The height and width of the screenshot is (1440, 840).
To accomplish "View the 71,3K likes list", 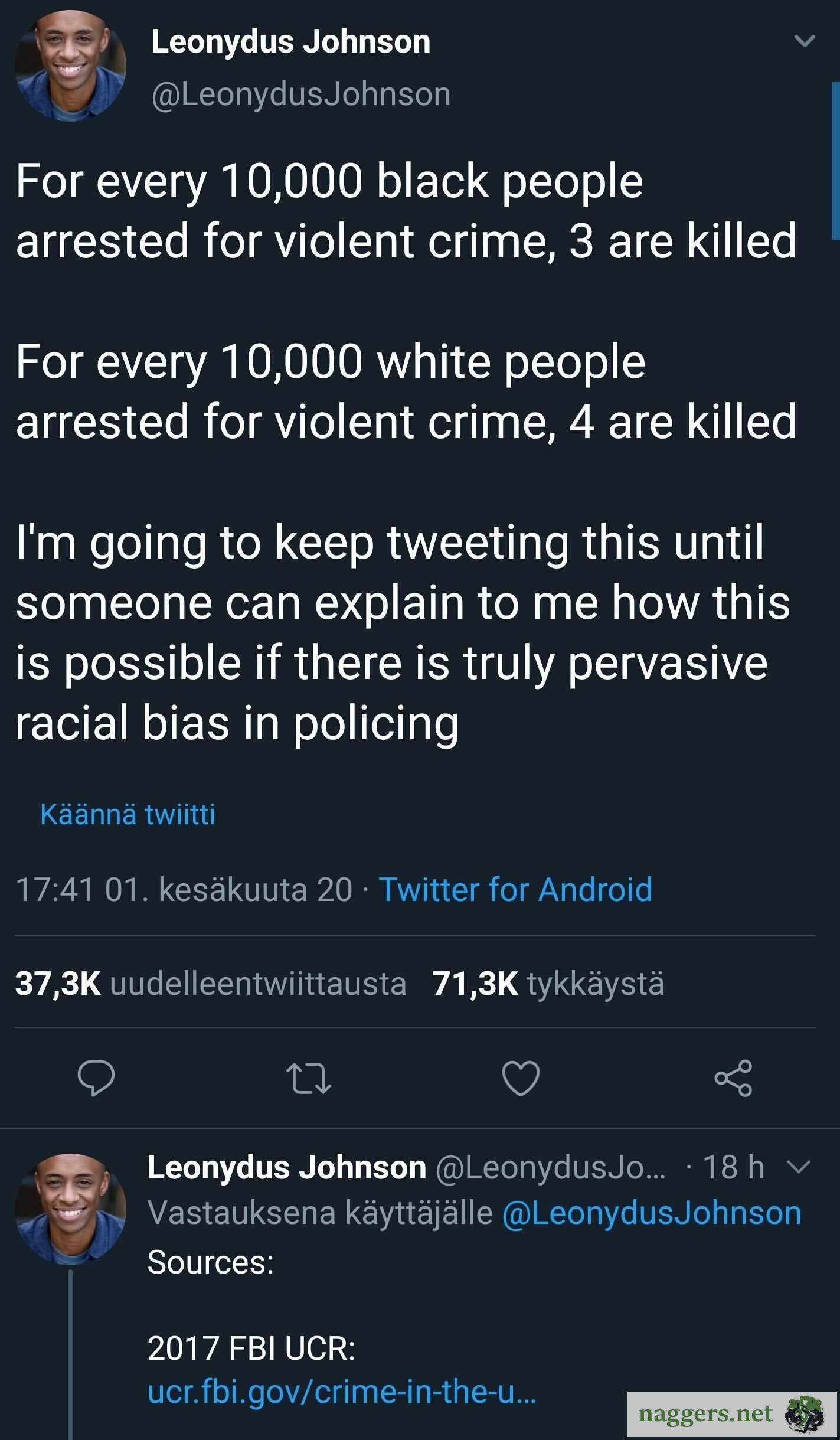I will click(x=548, y=984).
